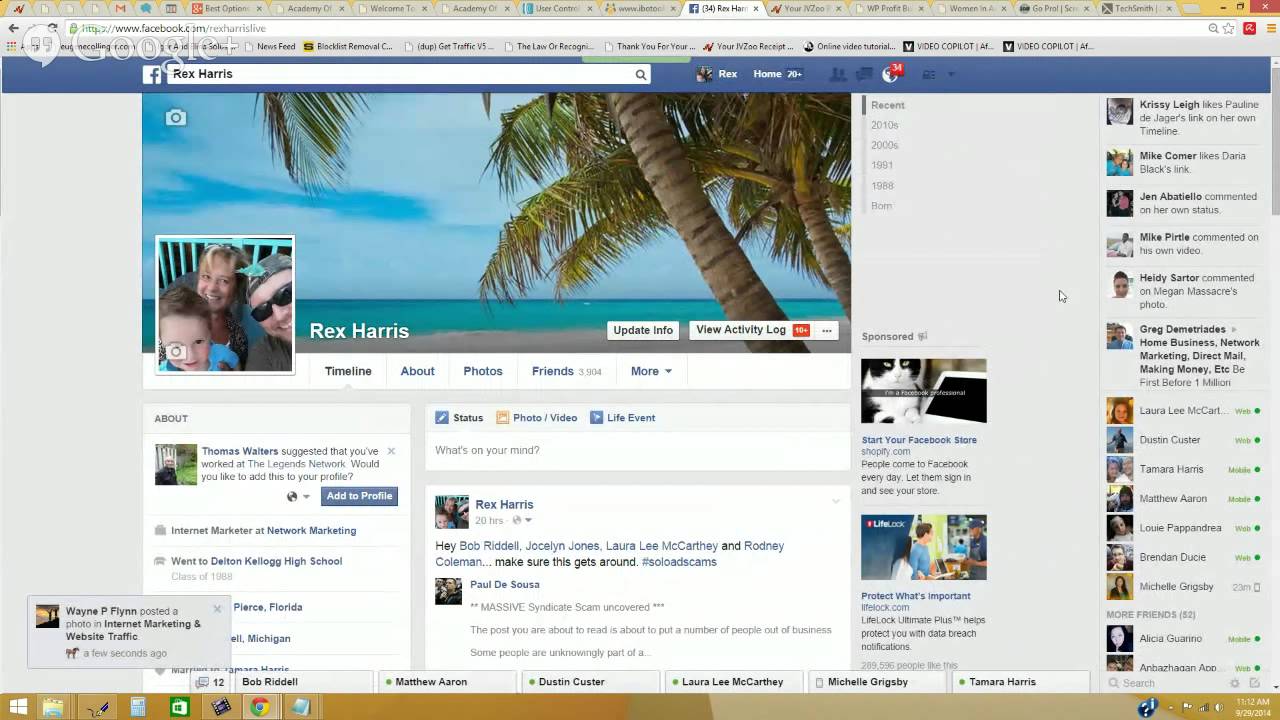
Task: Click Chrome back arrow button
Action: tap(13, 28)
